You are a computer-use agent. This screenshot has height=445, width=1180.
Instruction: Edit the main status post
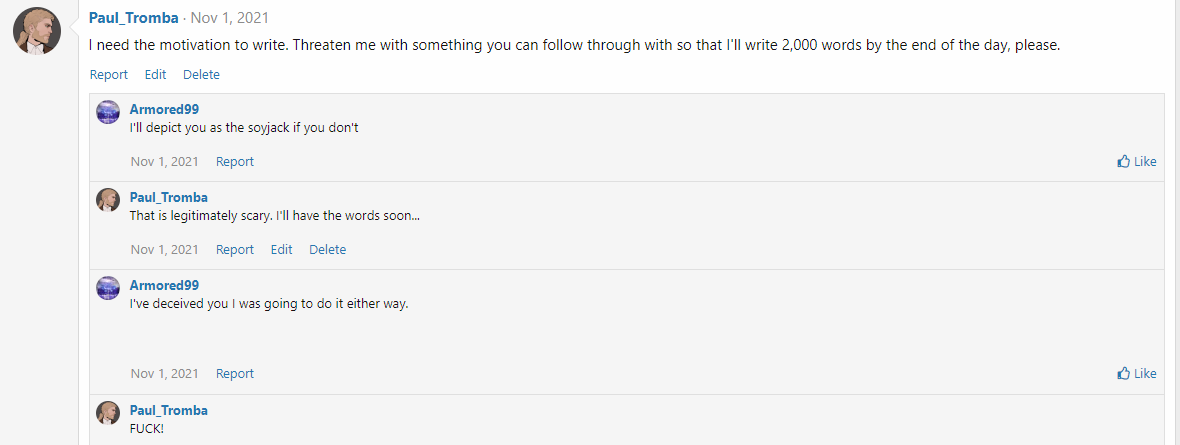pos(155,75)
